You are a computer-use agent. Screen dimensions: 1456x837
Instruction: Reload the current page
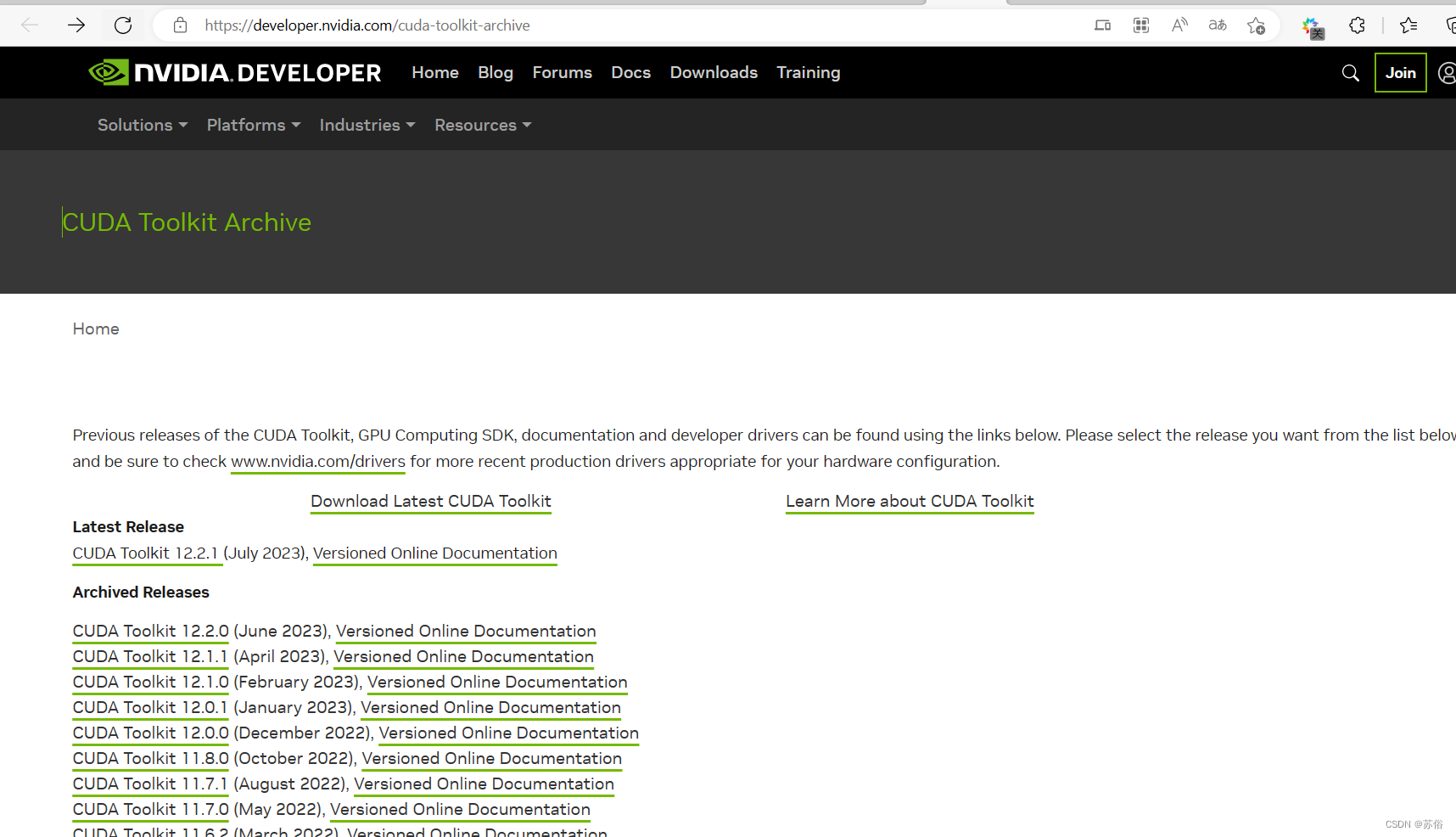click(122, 25)
